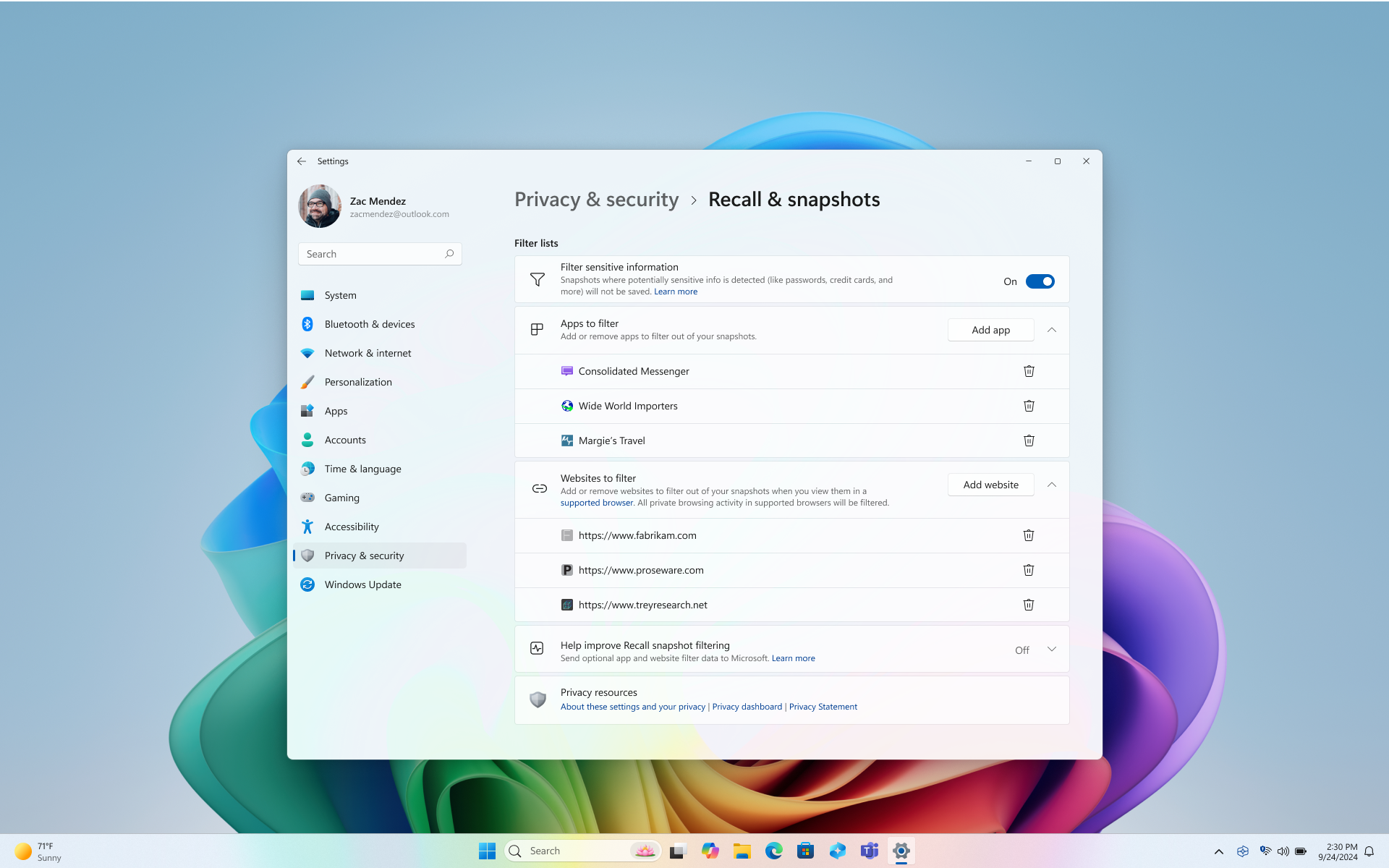Delete https://www.fabrikam.com from filter list
Image resolution: width=1389 pixels, height=868 pixels.
click(1028, 535)
